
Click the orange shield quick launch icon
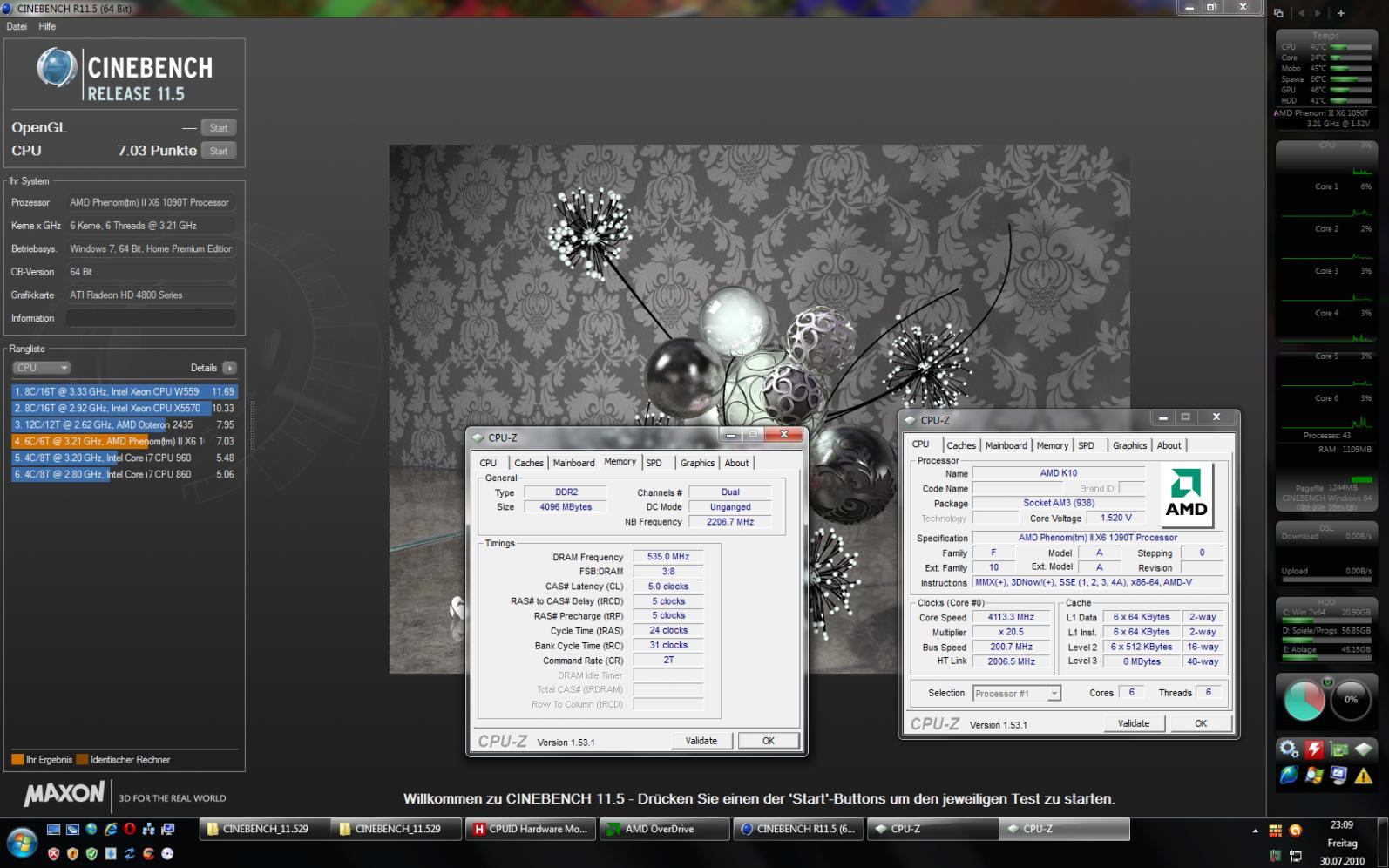point(72,854)
